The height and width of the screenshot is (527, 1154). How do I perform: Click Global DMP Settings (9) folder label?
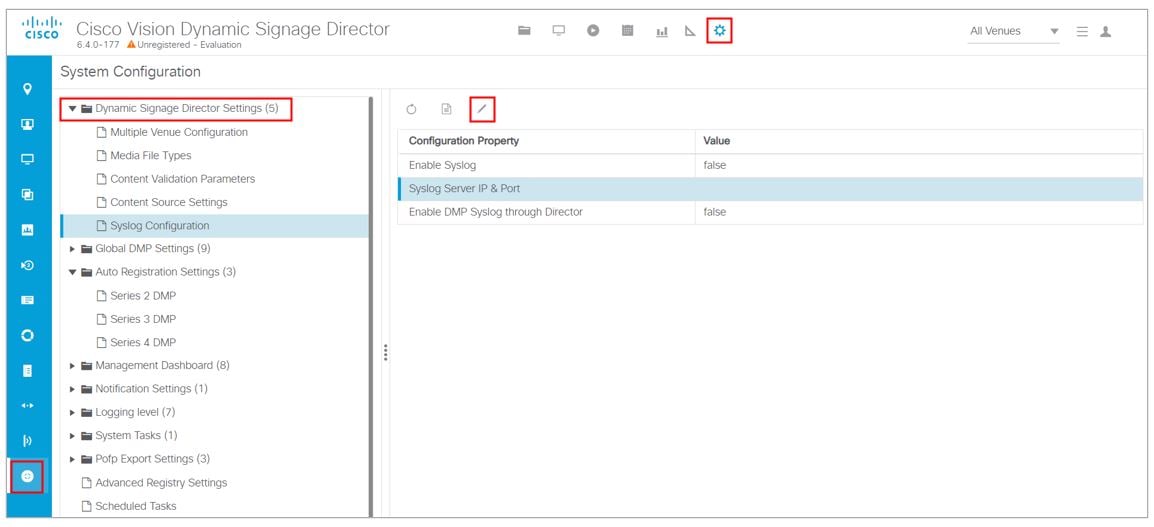(x=152, y=249)
